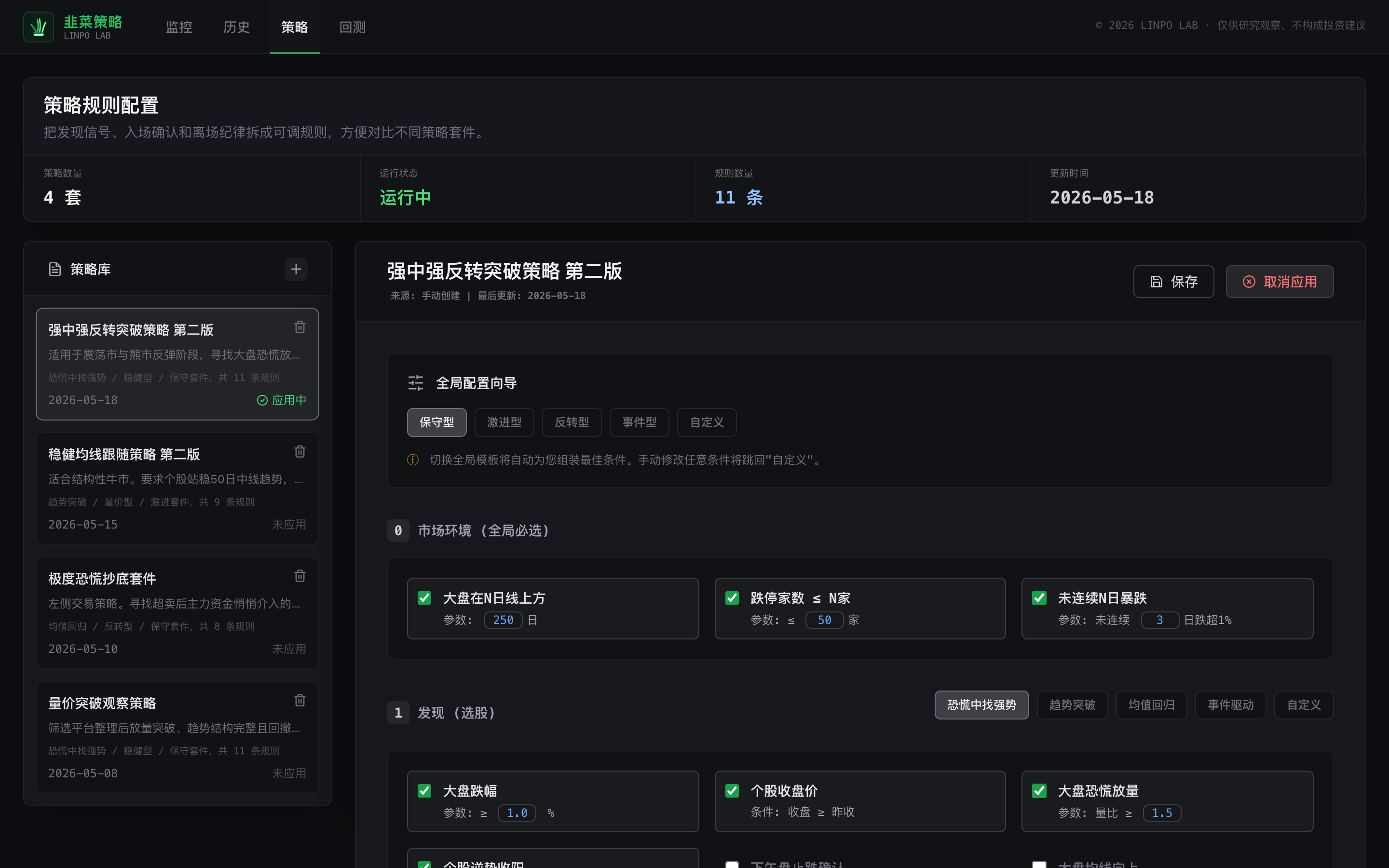The height and width of the screenshot is (868, 1389).
Task: Uncheck 未连续N日暴跌 condition
Action: tap(1039, 598)
